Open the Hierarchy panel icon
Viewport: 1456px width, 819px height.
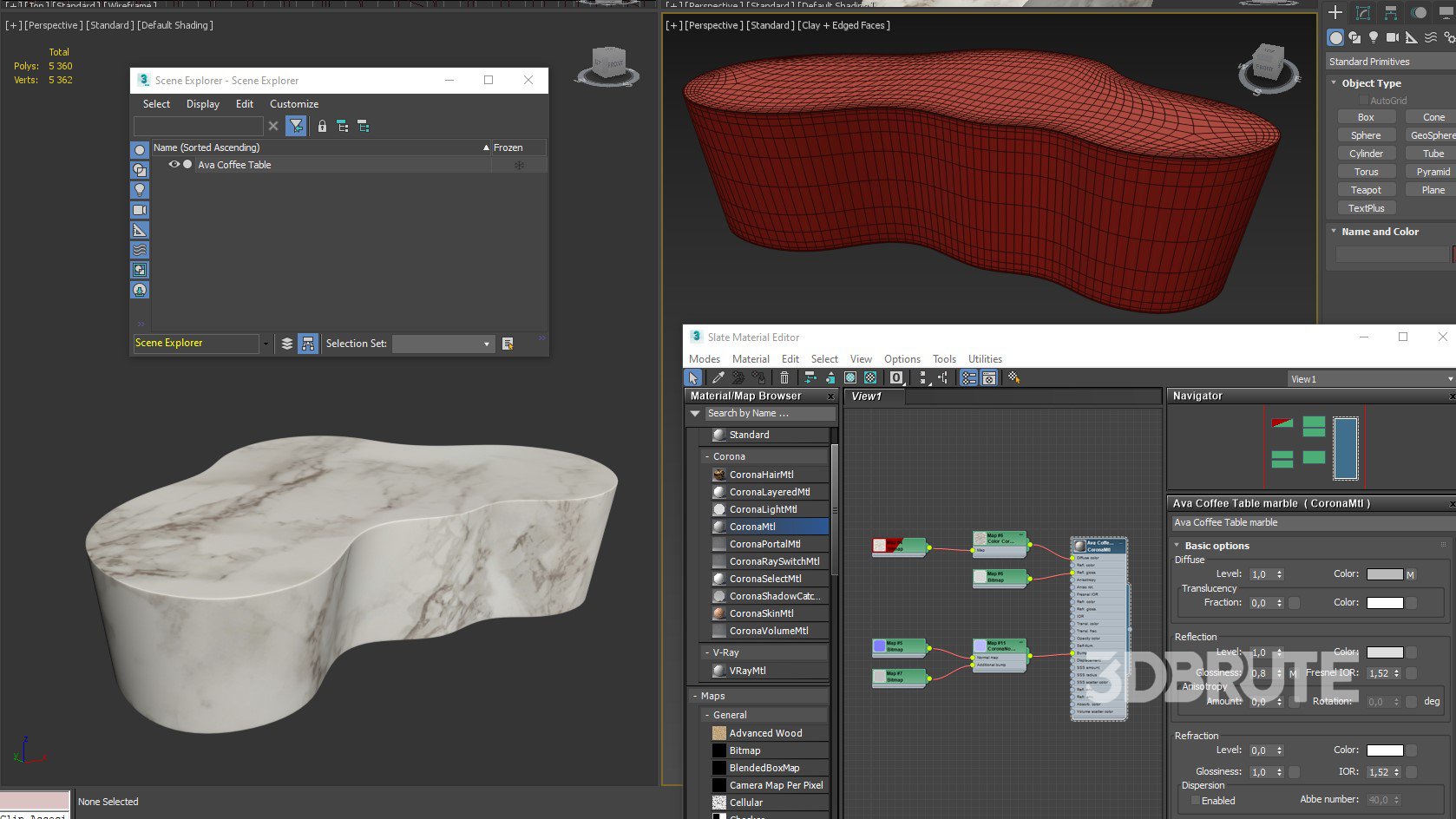[1391, 12]
